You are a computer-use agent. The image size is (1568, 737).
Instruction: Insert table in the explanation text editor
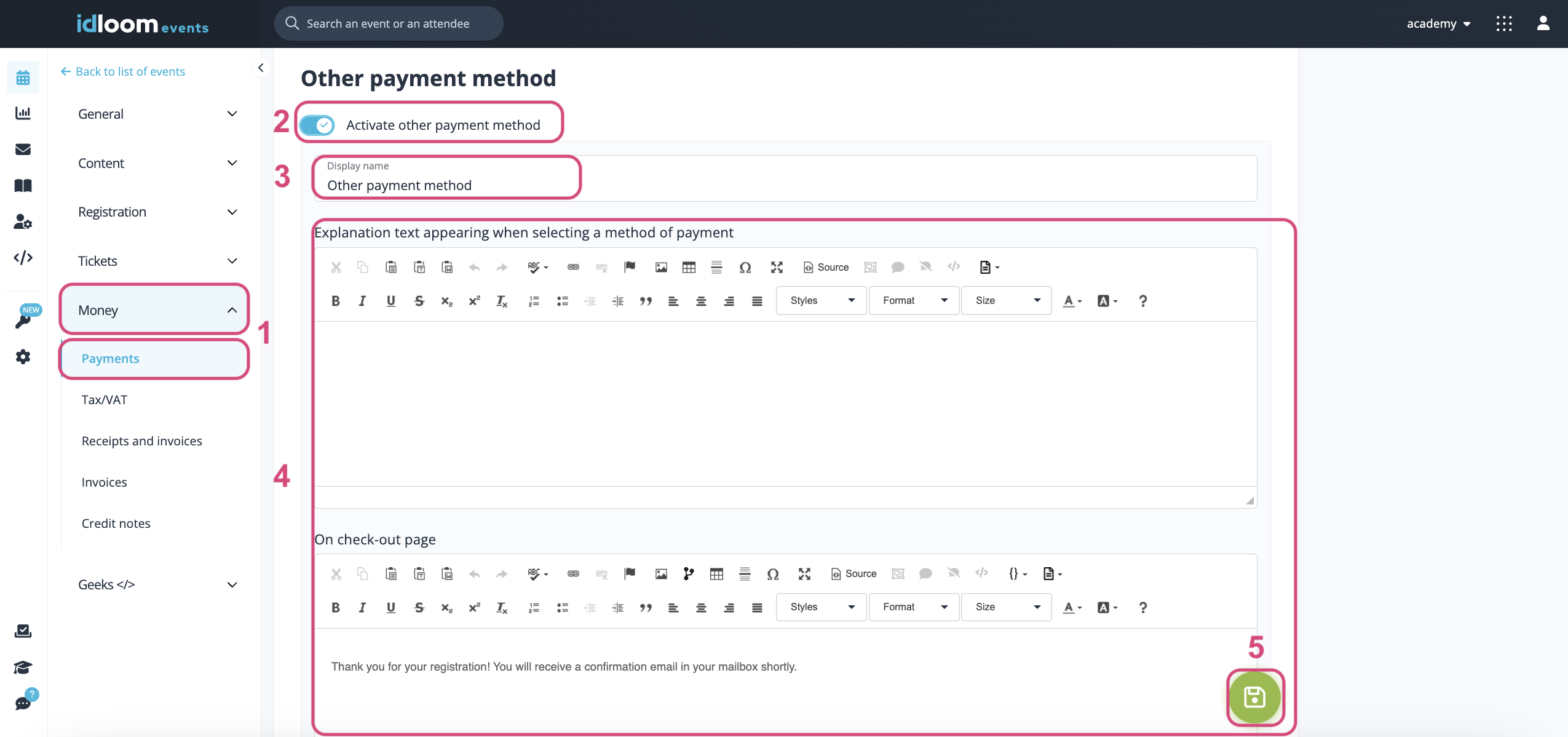(689, 267)
